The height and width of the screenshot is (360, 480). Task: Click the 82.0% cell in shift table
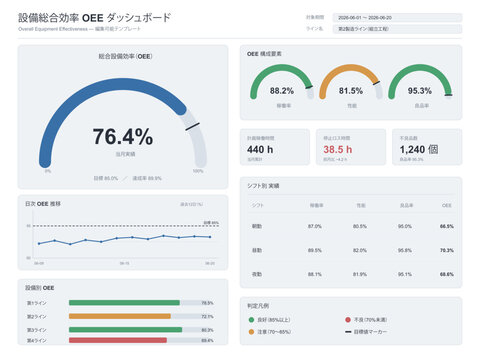coord(360,250)
